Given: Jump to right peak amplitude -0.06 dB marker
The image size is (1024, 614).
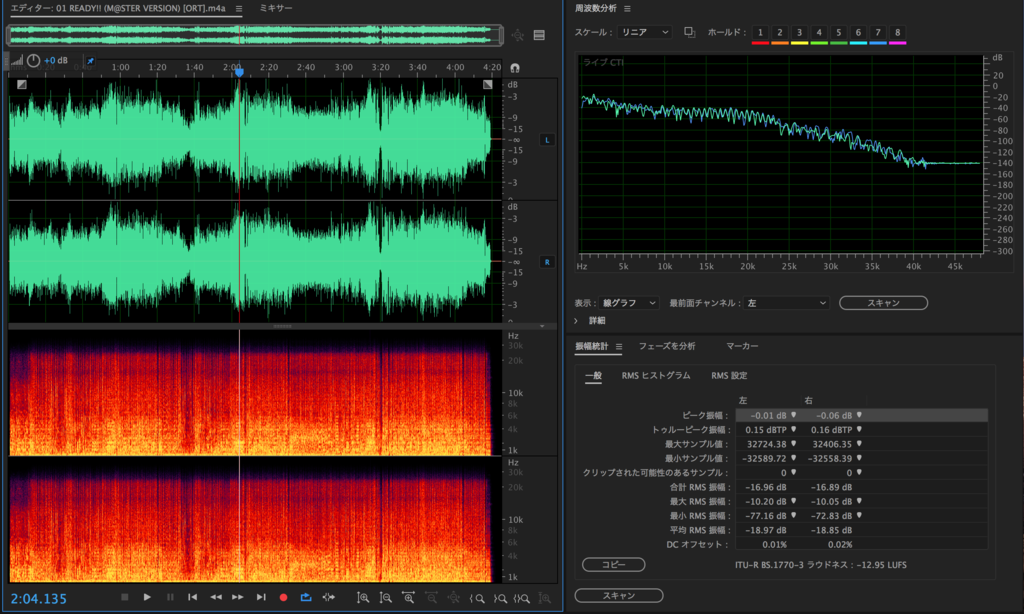Looking at the screenshot, I should [859, 415].
